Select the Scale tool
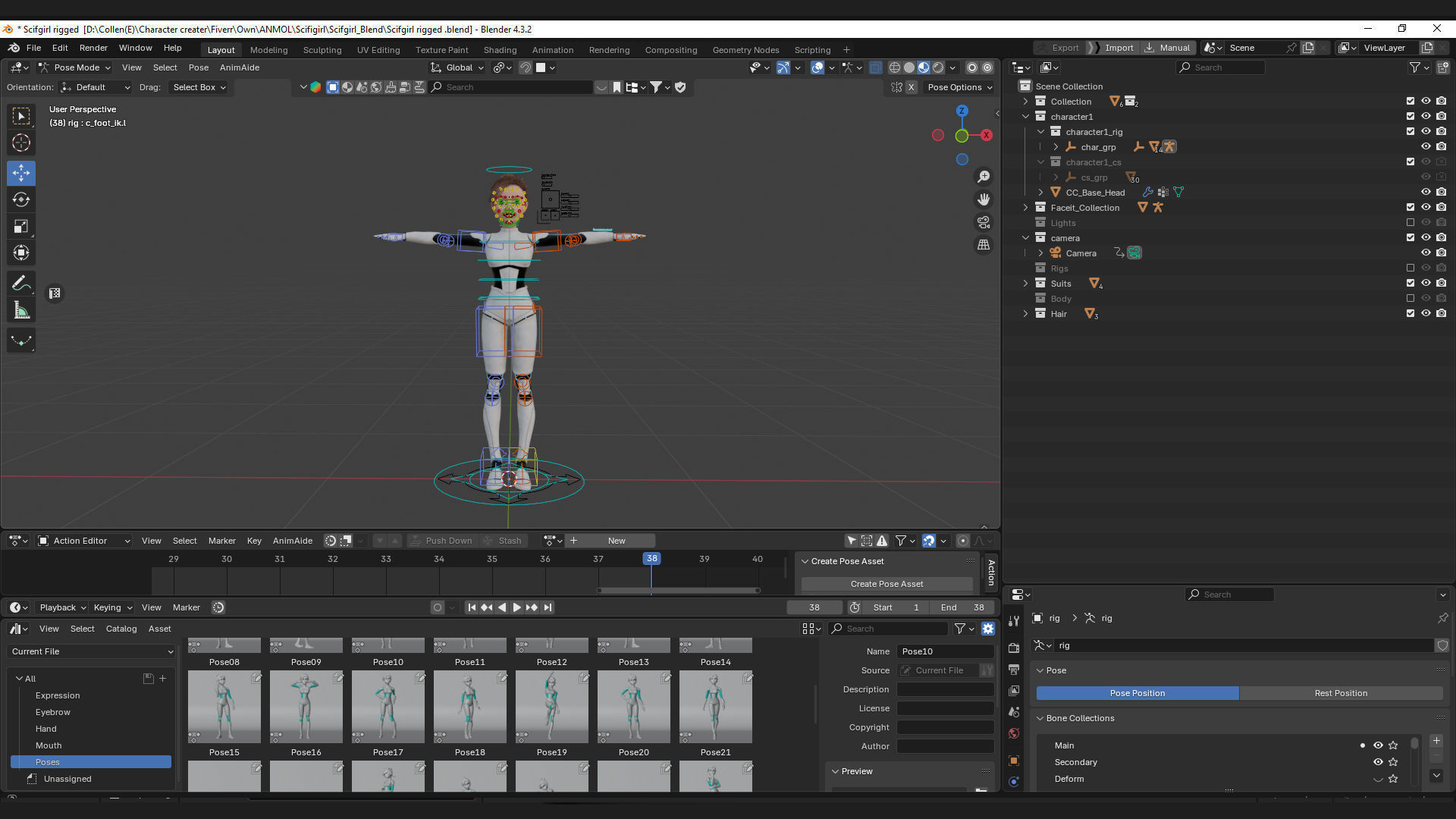Screen dimensions: 1456x819 [21, 226]
